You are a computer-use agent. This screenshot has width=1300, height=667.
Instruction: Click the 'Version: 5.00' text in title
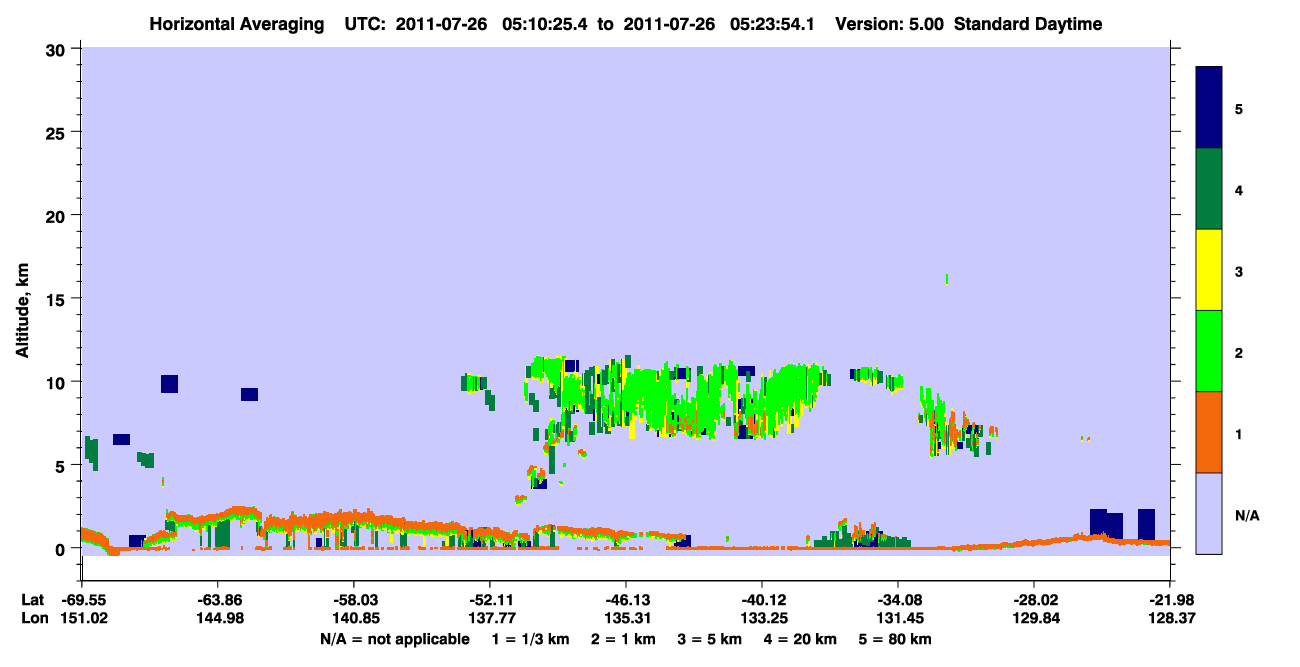pos(889,24)
